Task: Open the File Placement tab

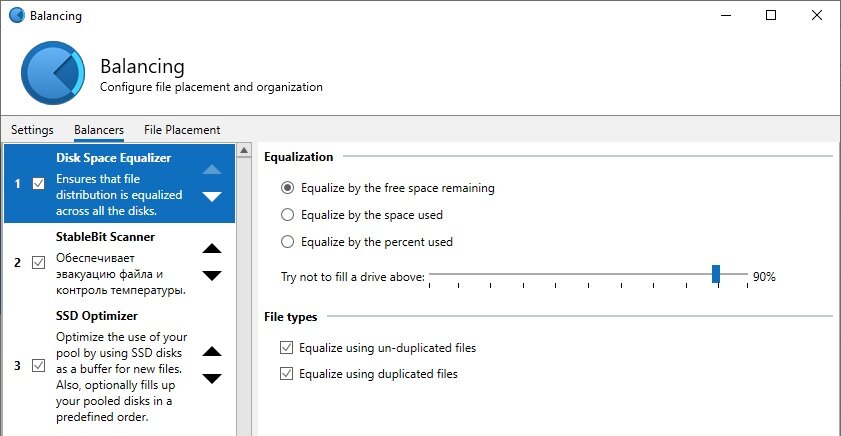Action: tap(182, 130)
